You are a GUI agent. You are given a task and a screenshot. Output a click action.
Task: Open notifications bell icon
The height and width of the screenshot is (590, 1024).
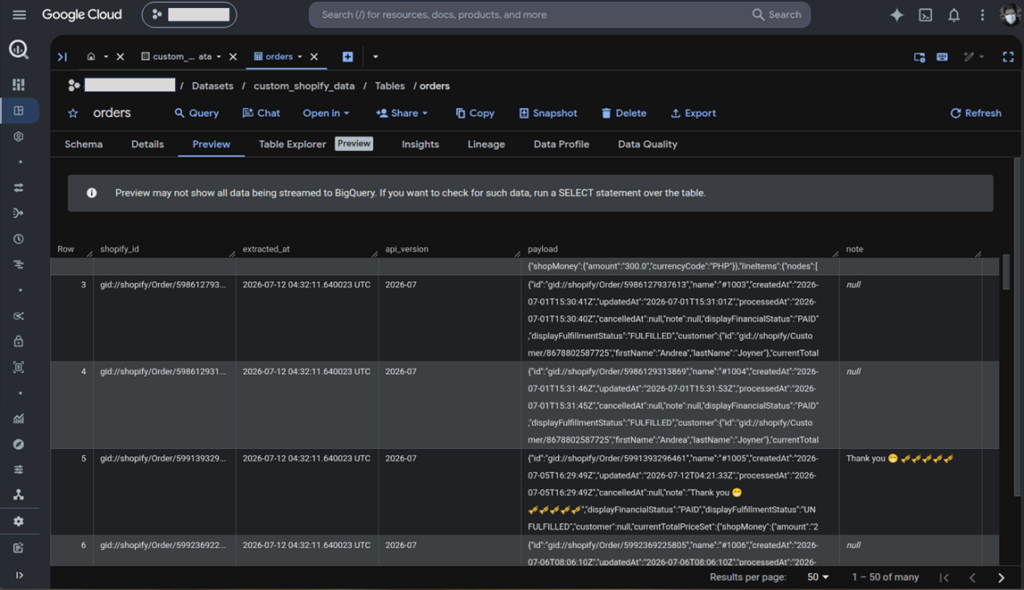coord(954,15)
